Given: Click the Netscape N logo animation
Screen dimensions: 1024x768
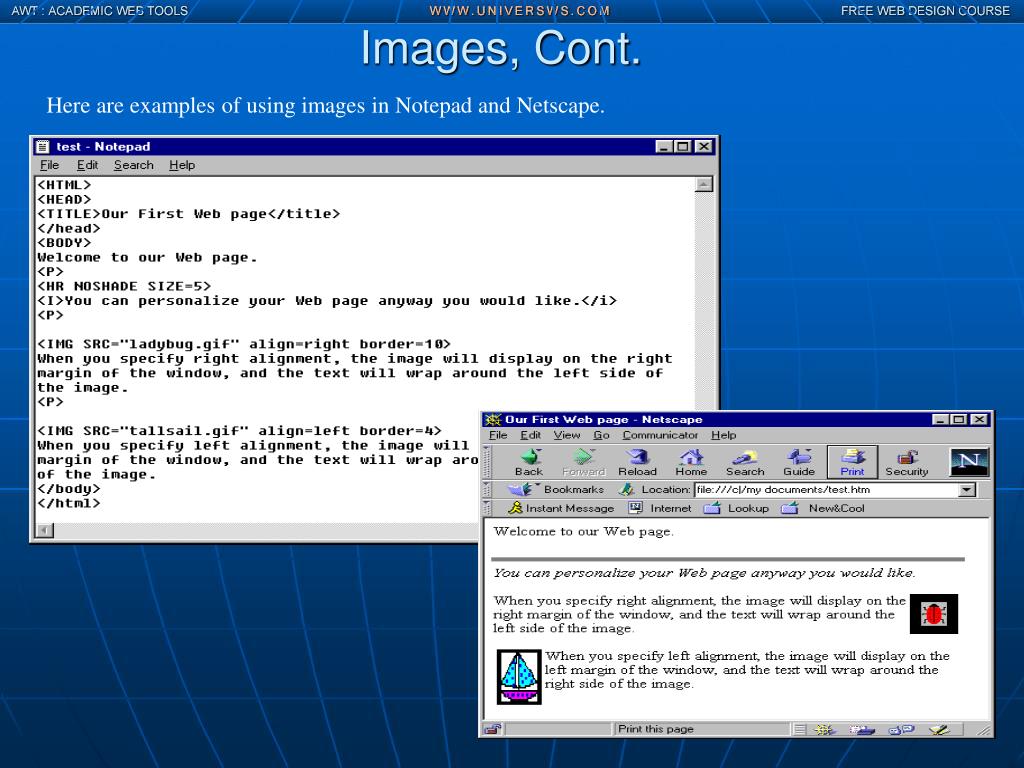Looking at the screenshot, I should 969,462.
